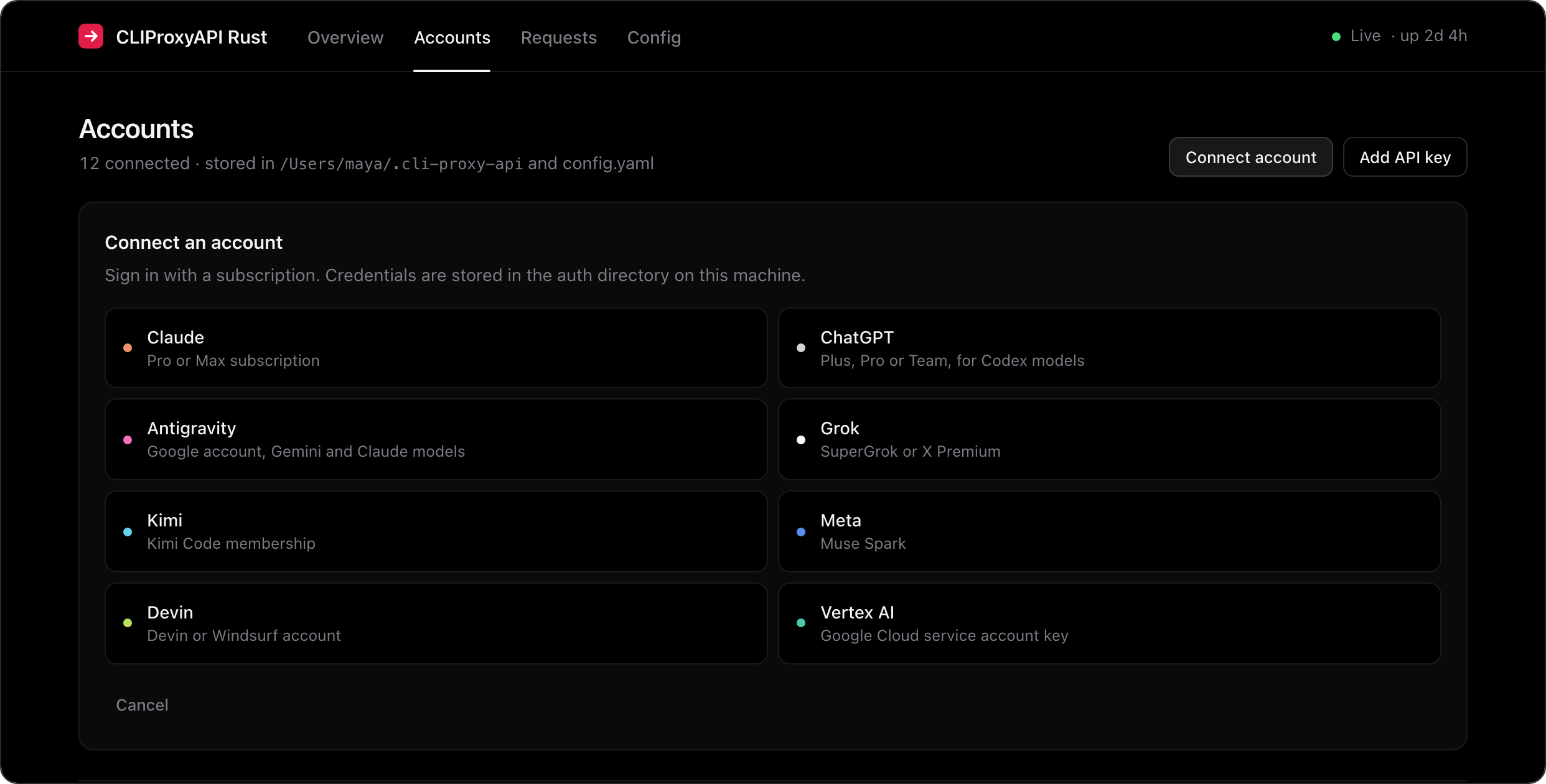This screenshot has width=1546, height=784.
Task: Click 'Plus, Pro or Team, for Codex models'
Action: pyautogui.click(x=952, y=361)
